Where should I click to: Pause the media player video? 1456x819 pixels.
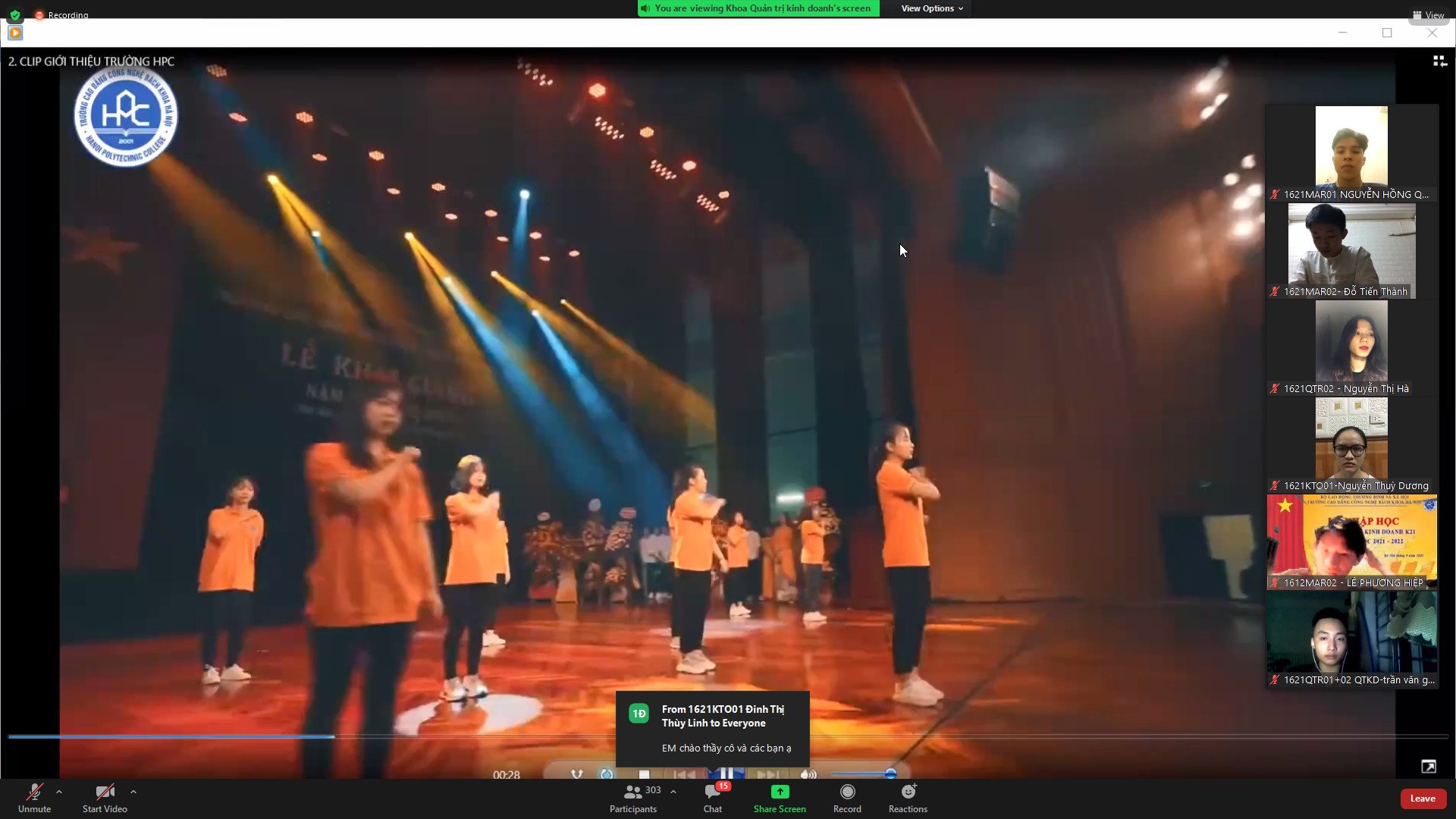click(726, 774)
